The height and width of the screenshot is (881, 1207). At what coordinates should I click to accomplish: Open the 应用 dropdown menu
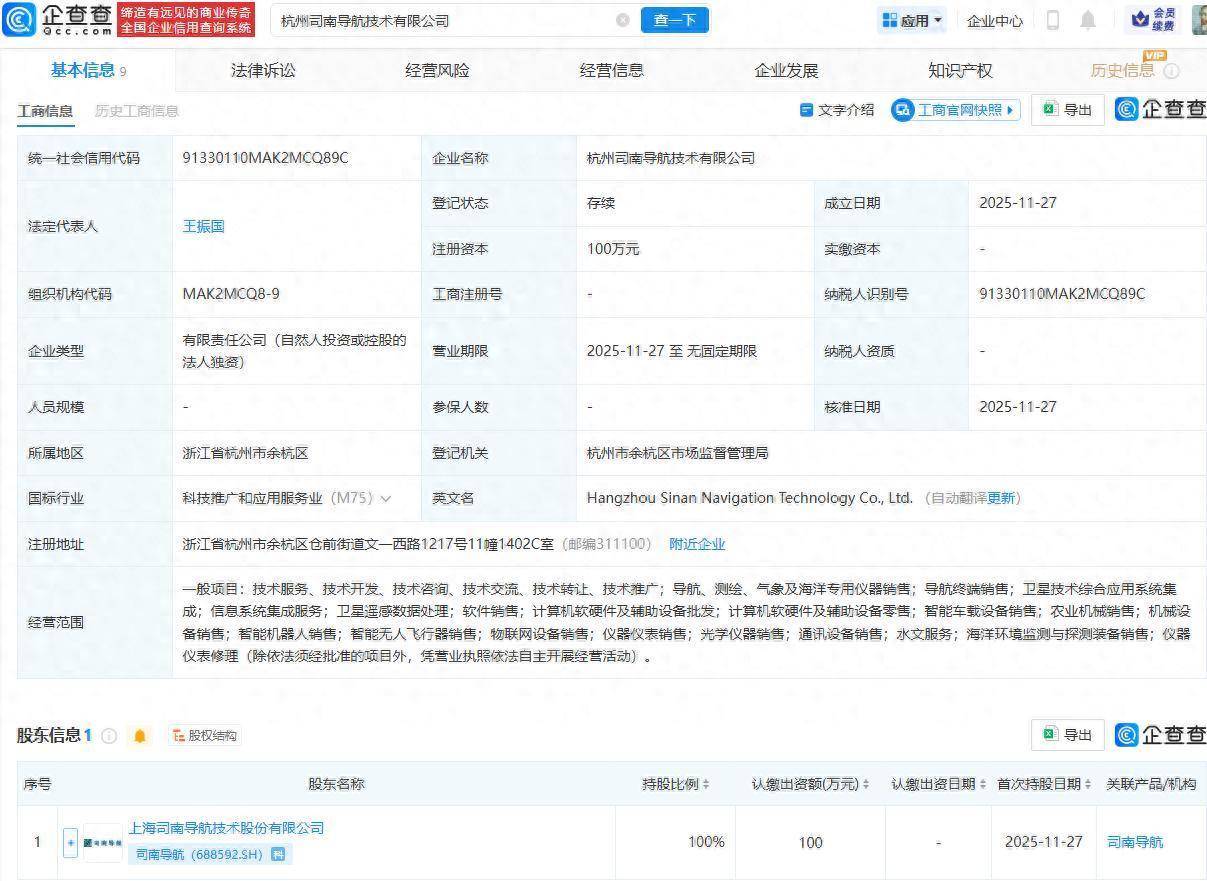point(910,20)
